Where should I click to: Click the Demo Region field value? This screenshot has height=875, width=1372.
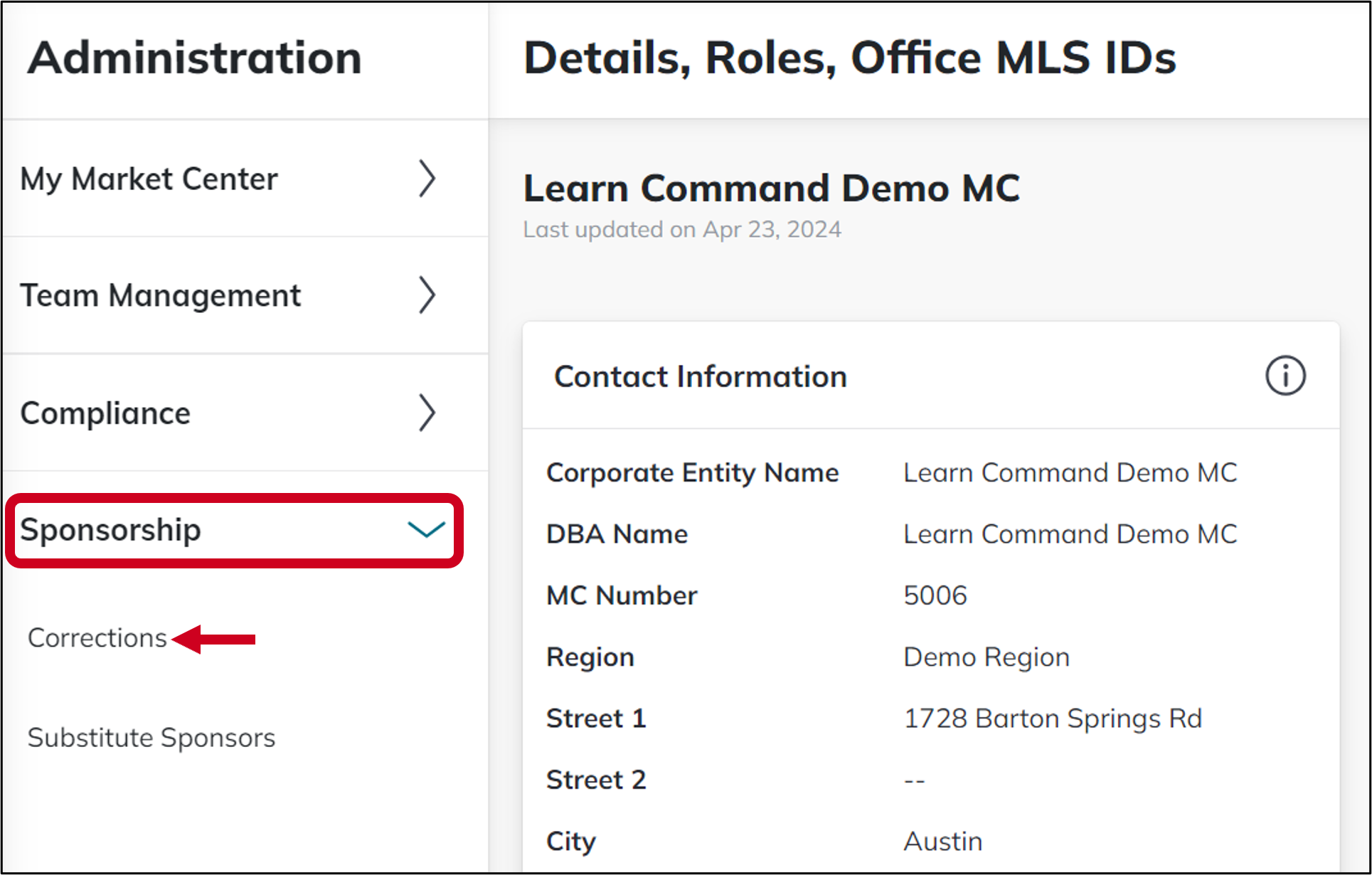[986, 657]
